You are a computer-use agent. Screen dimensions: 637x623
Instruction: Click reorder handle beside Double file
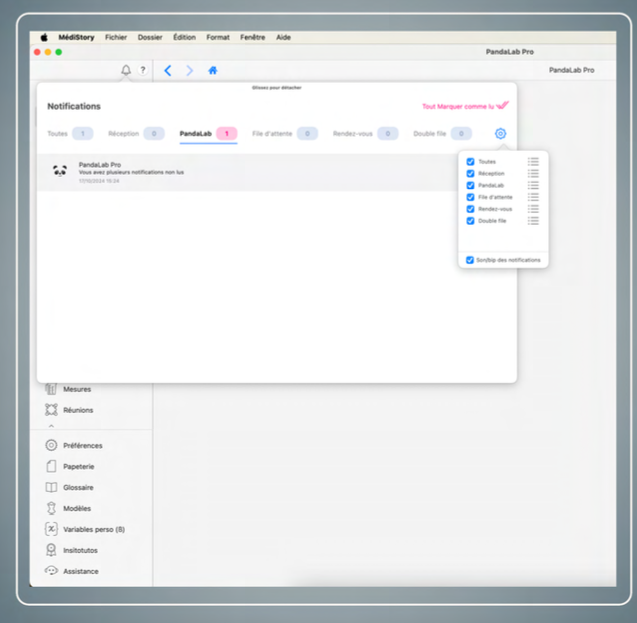pos(533,221)
